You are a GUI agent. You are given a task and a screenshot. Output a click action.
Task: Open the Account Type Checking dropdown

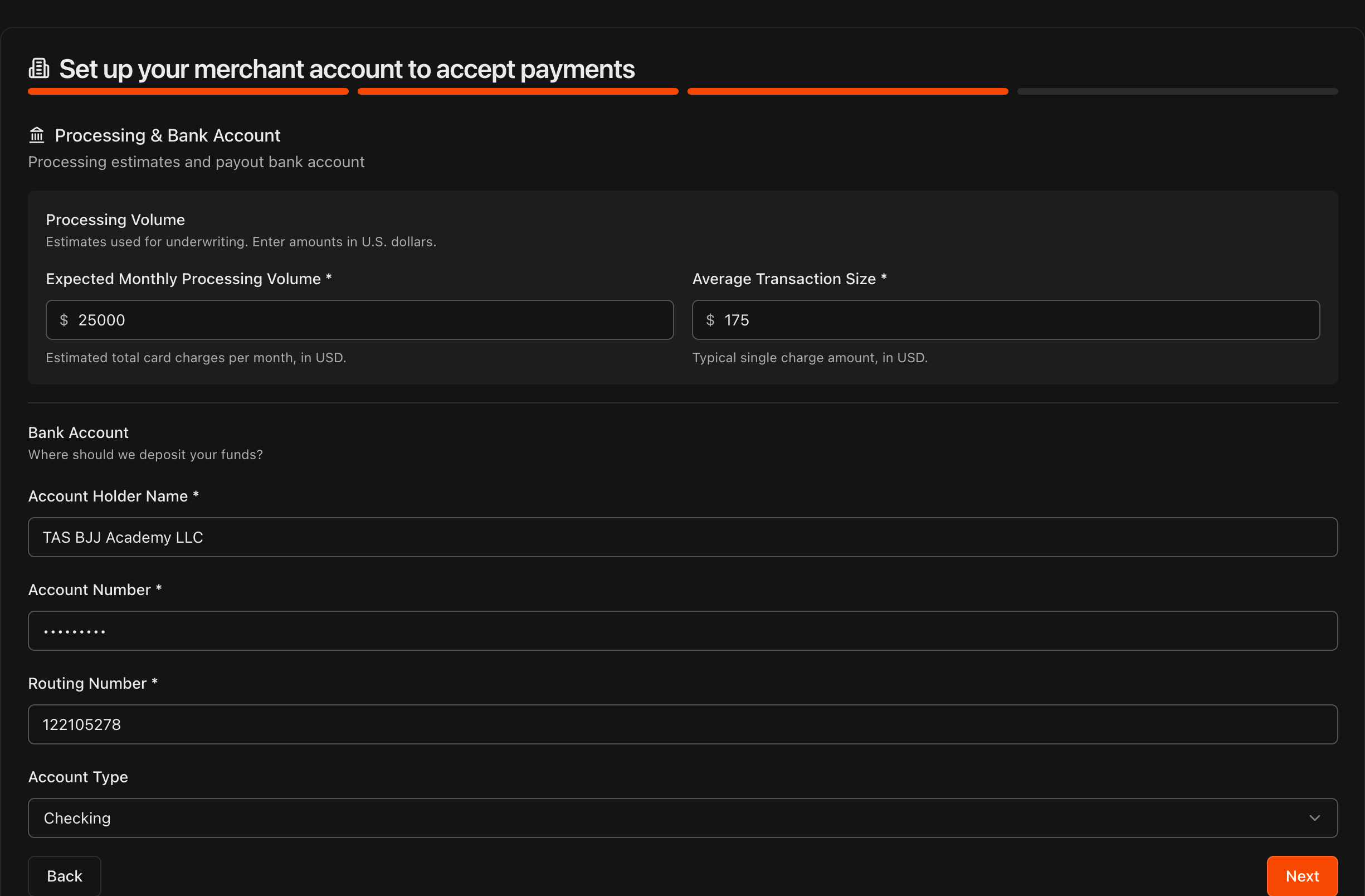tap(682, 818)
